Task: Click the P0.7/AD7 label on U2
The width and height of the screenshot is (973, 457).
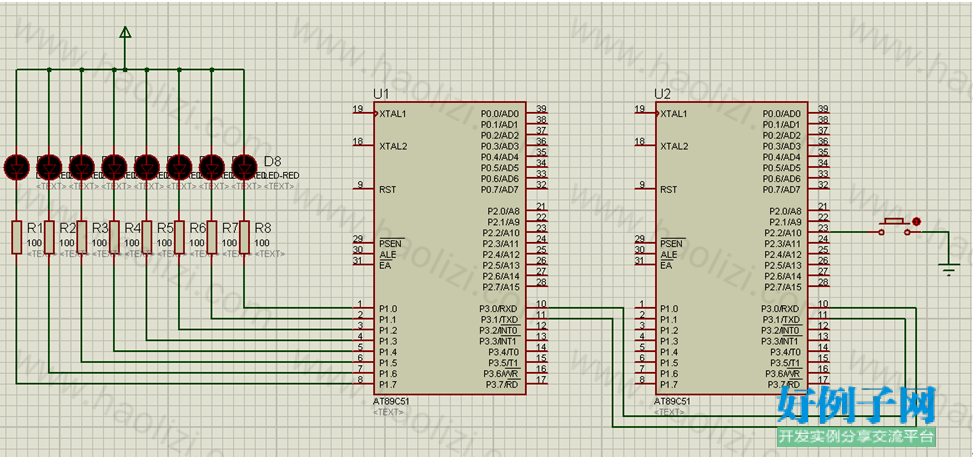Action: [x=782, y=189]
